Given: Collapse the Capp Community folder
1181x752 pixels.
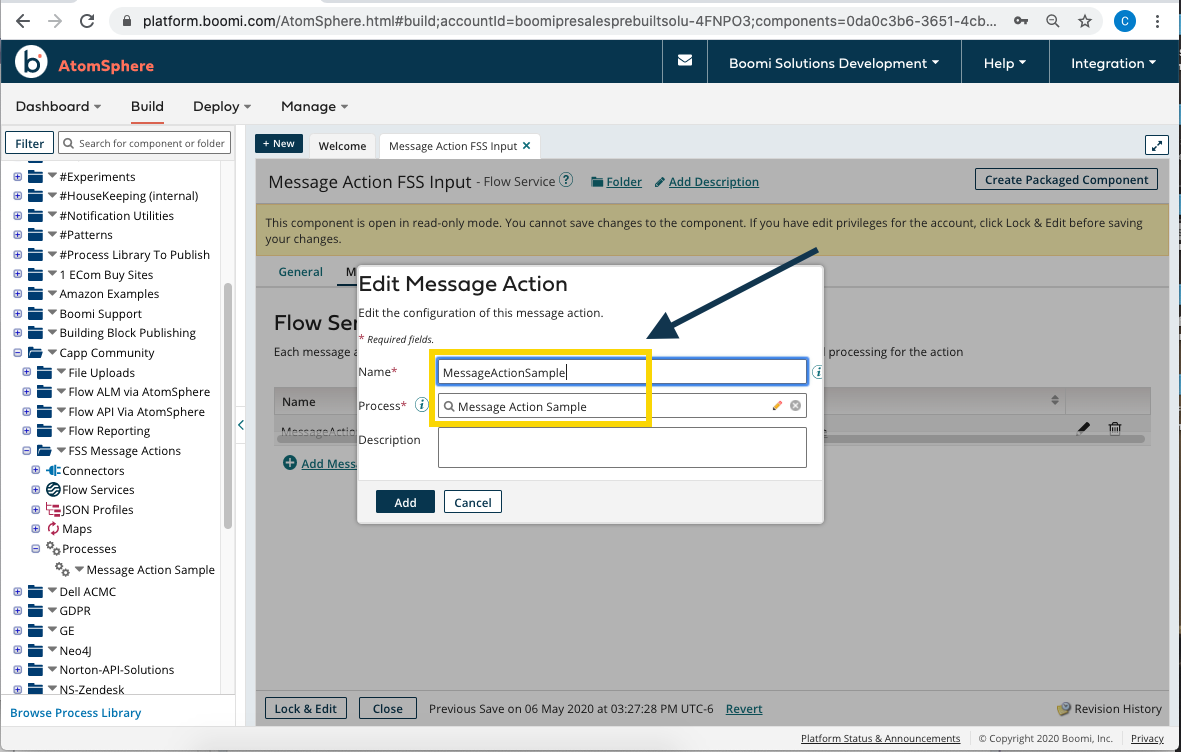Looking at the screenshot, I should click(x=17, y=353).
